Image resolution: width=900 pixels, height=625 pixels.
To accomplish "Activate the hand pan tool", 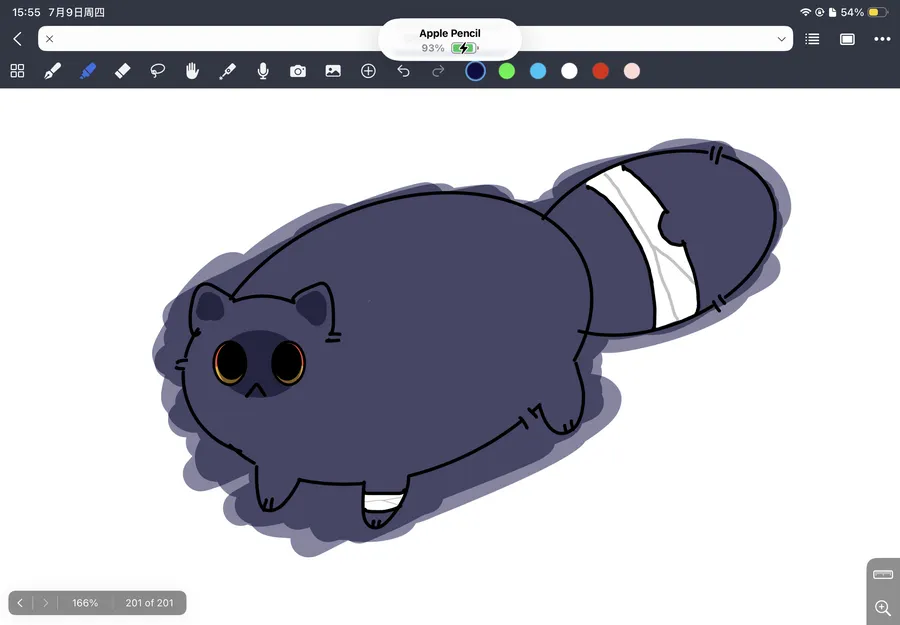I will click(192, 71).
